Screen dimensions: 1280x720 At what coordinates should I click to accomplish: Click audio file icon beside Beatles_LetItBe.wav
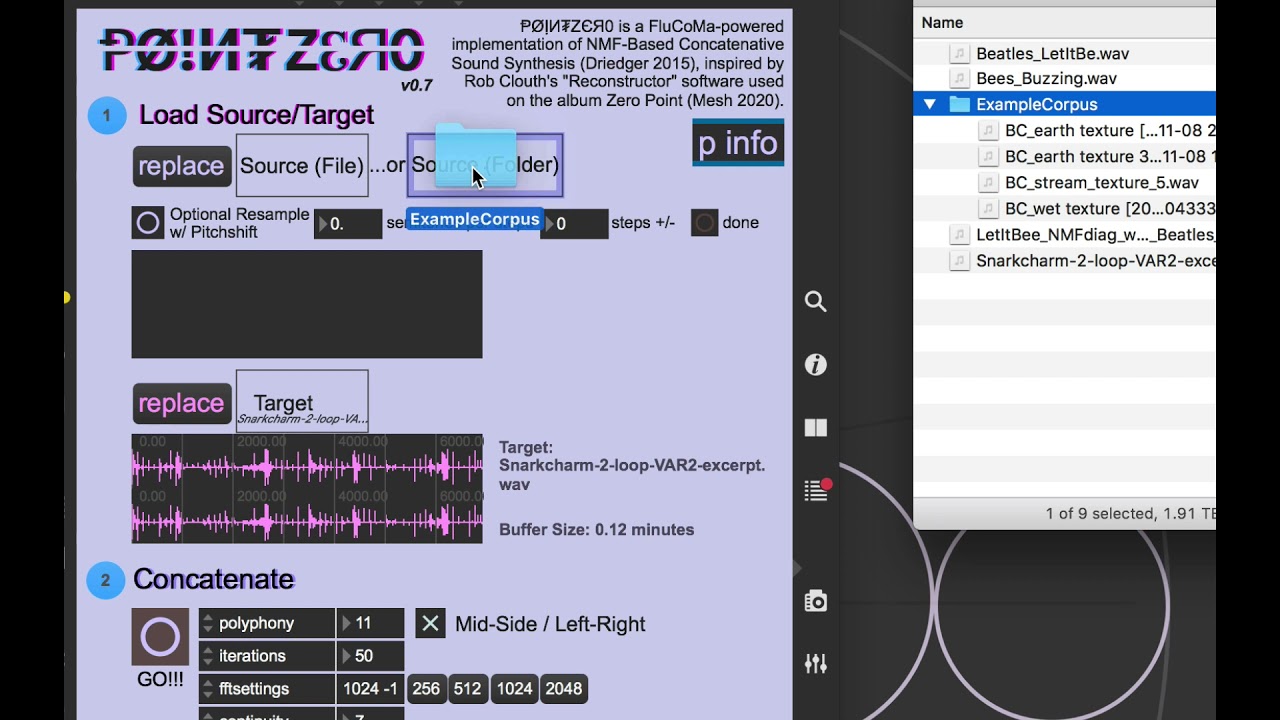[x=959, y=53]
